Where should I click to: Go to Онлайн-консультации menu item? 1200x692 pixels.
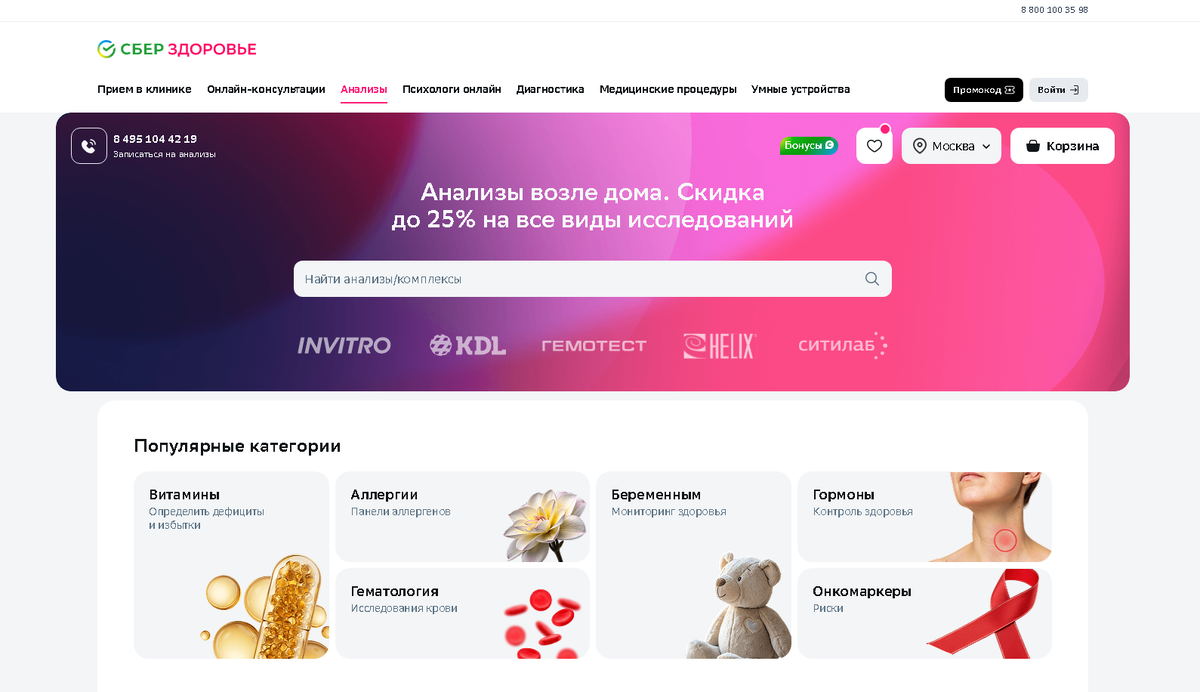click(266, 89)
